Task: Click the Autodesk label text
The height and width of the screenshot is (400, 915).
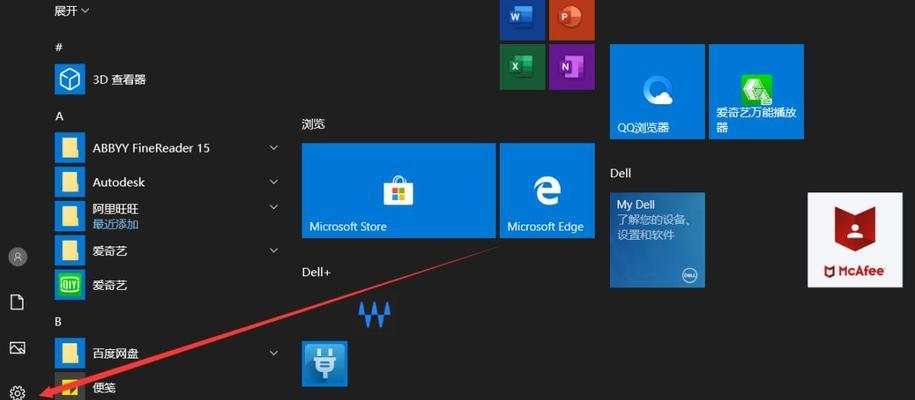Action: (118, 182)
